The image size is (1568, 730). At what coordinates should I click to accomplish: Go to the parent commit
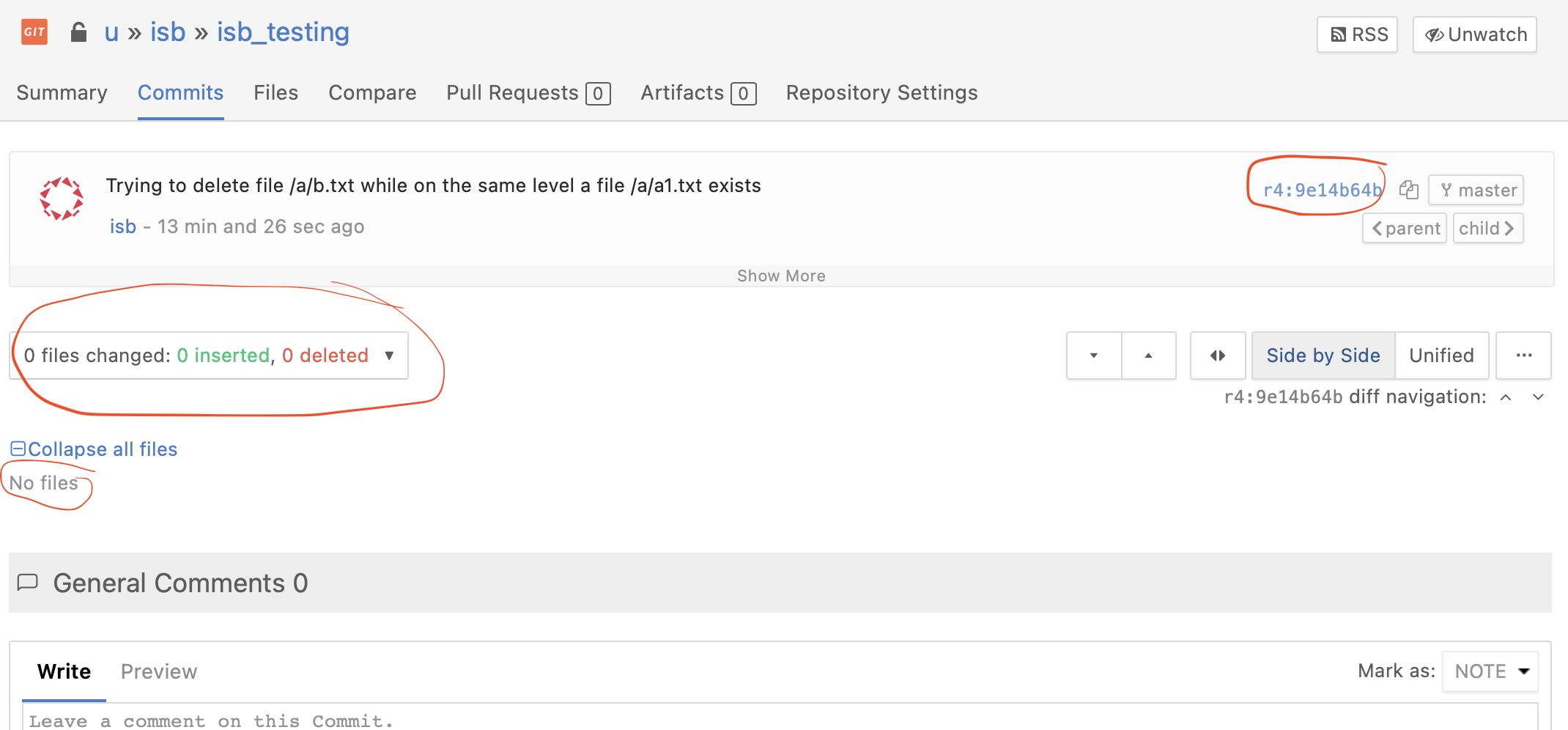coord(1405,228)
